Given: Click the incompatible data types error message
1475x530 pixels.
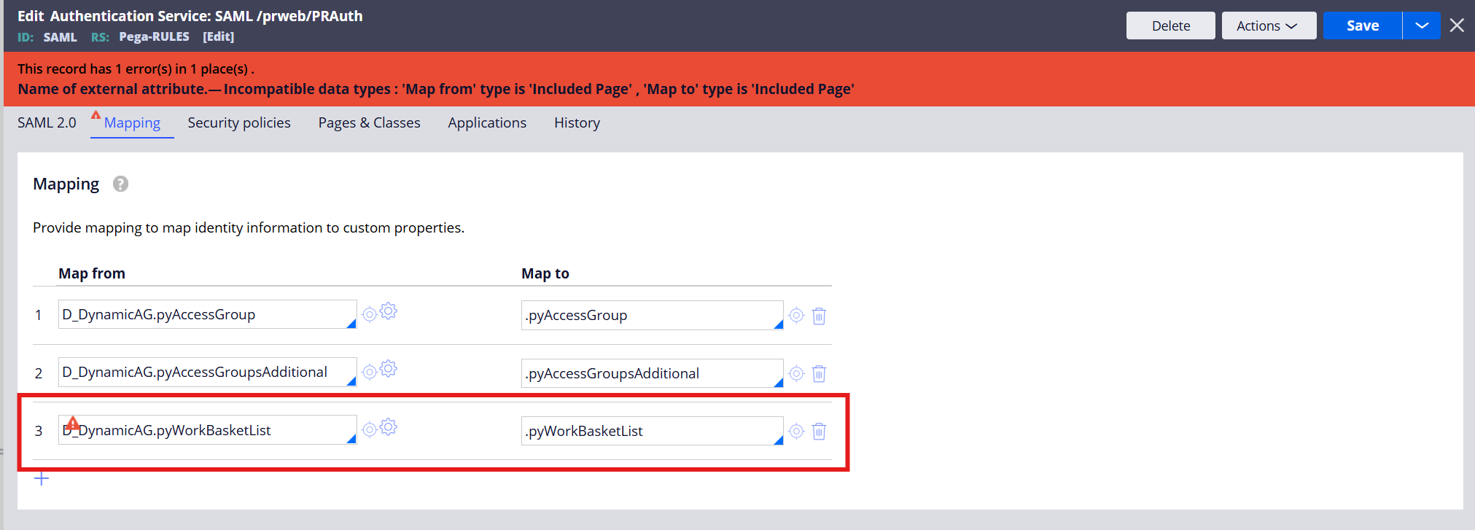Looking at the screenshot, I should 436,89.
